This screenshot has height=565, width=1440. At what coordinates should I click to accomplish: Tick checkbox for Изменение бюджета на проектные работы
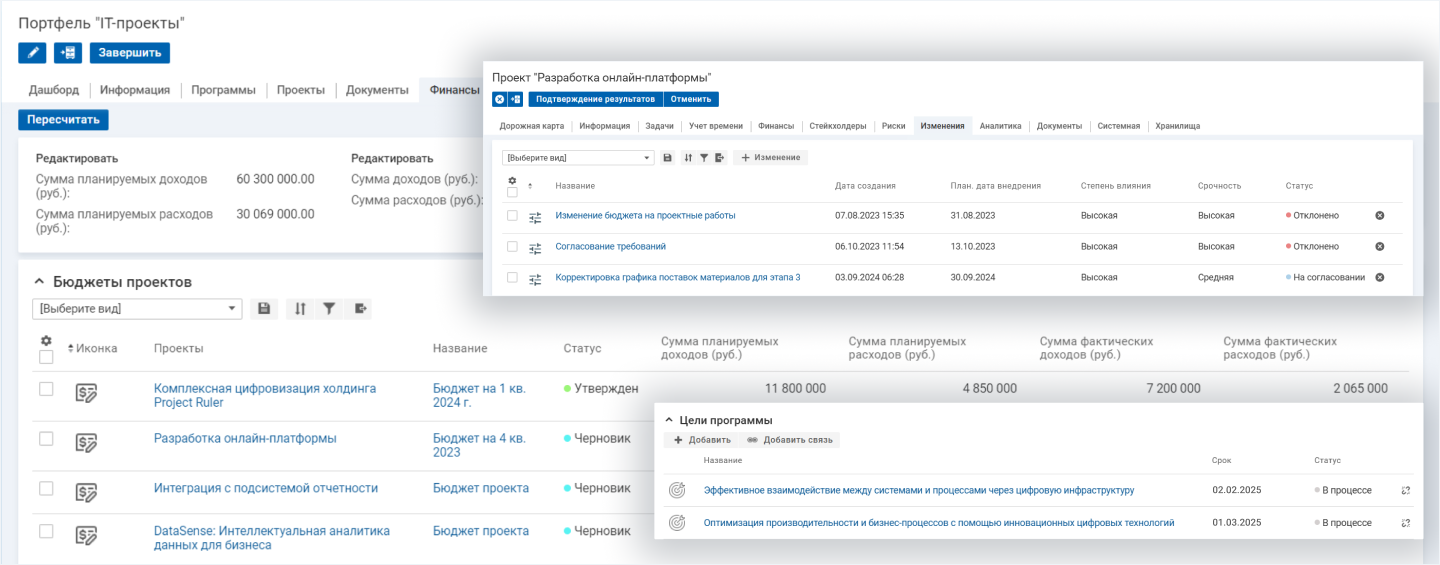click(512, 216)
